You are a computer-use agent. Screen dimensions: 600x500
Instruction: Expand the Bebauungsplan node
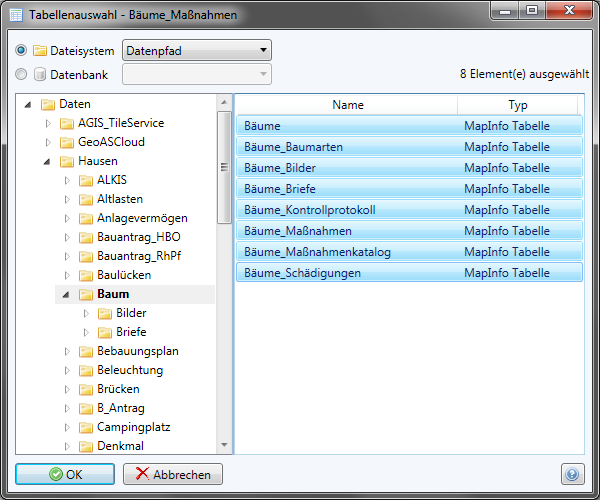point(67,351)
